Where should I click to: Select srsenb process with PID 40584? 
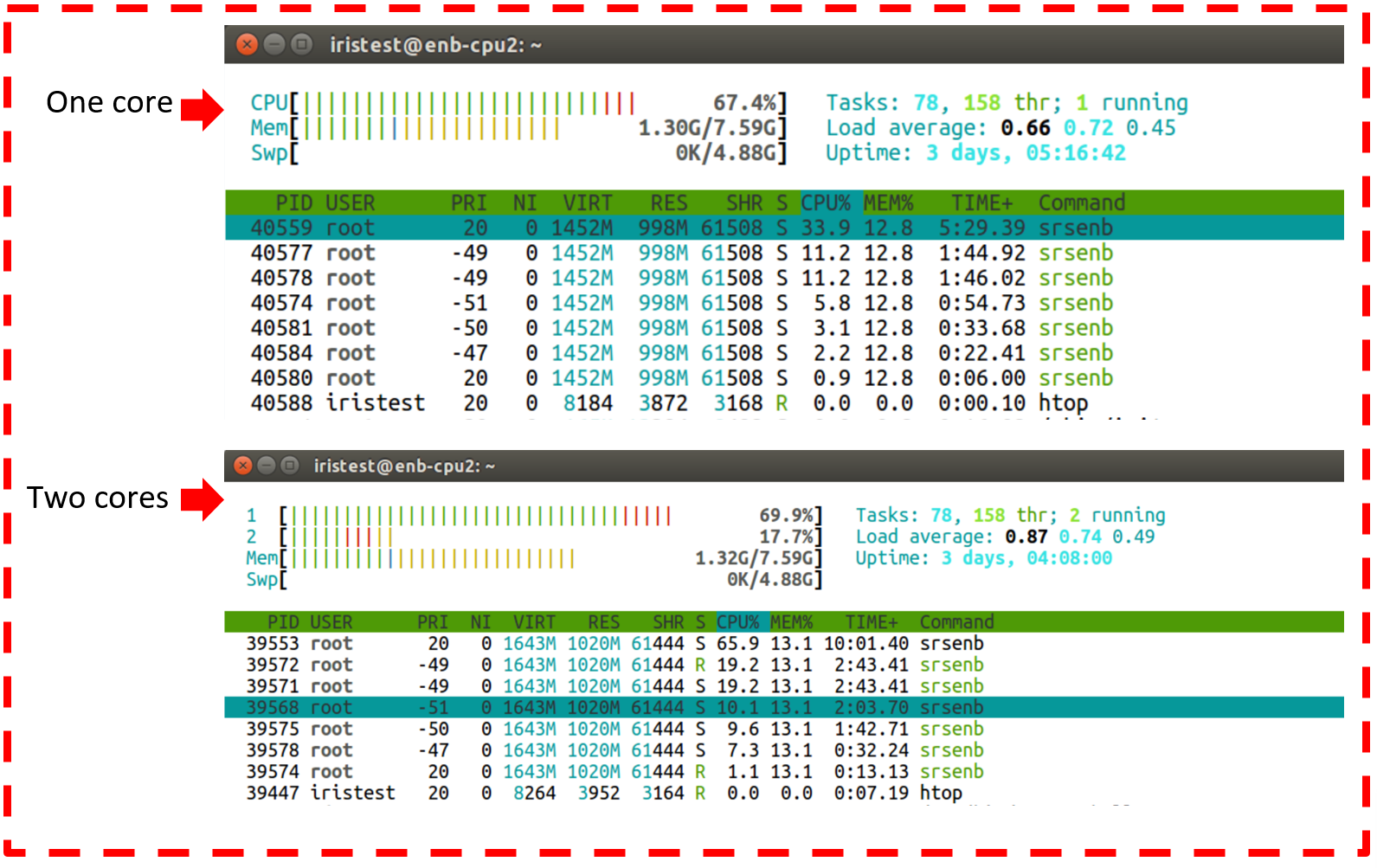[x=784, y=353]
